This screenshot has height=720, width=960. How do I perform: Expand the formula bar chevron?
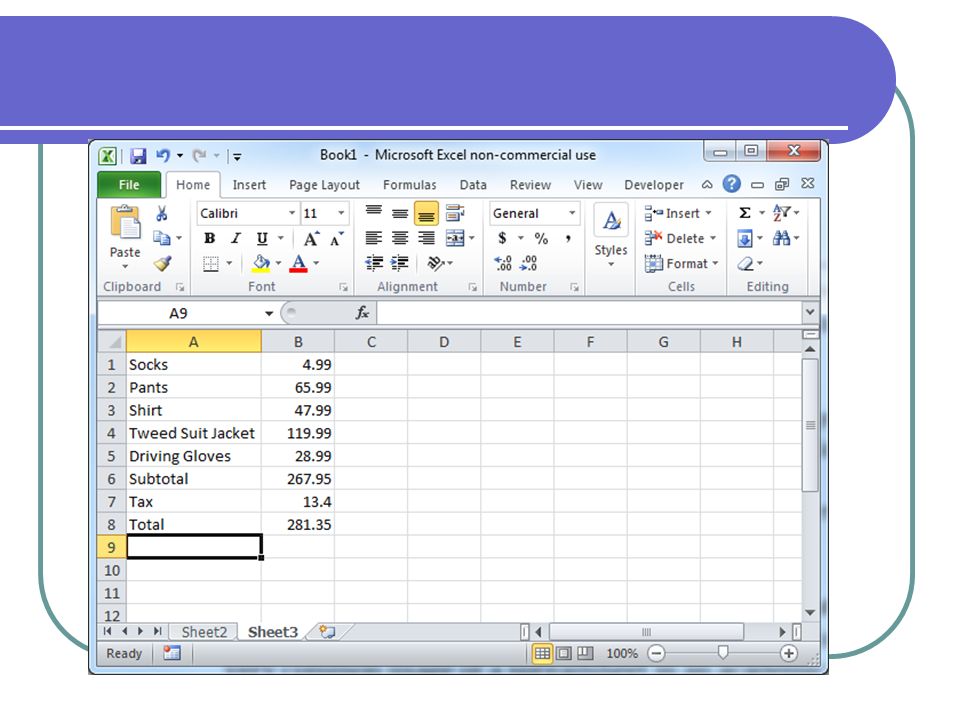(x=810, y=312)
